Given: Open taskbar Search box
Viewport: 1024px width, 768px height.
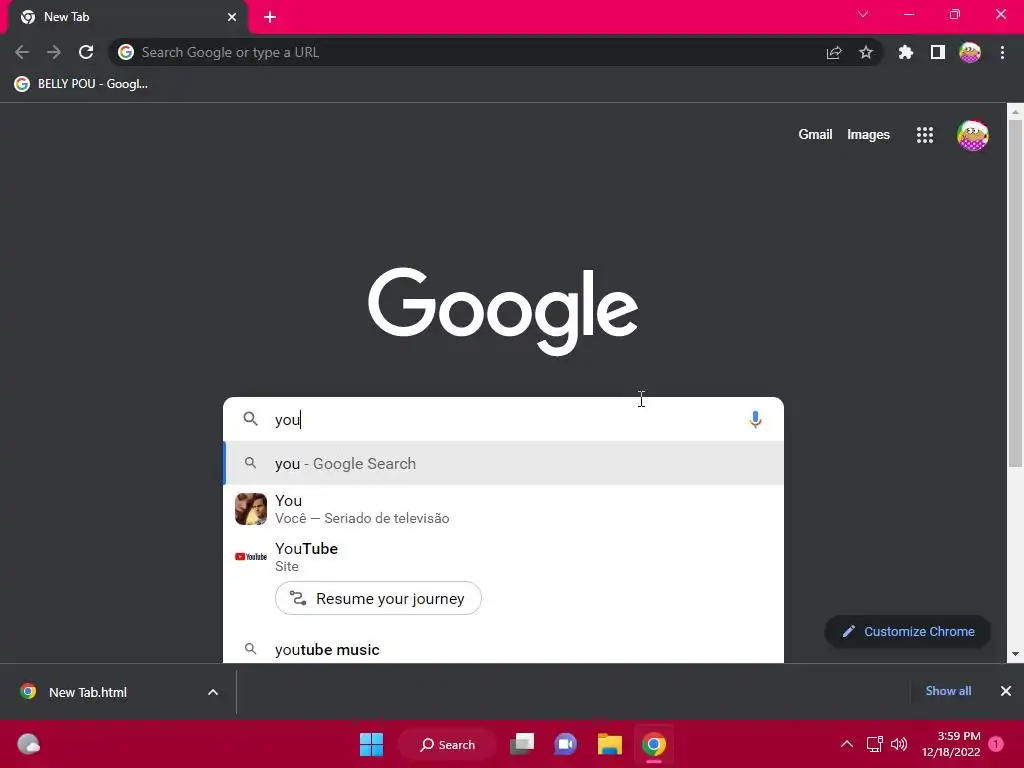Looking at the screenshot, I should pyautogui.click(x=448, y=744).
